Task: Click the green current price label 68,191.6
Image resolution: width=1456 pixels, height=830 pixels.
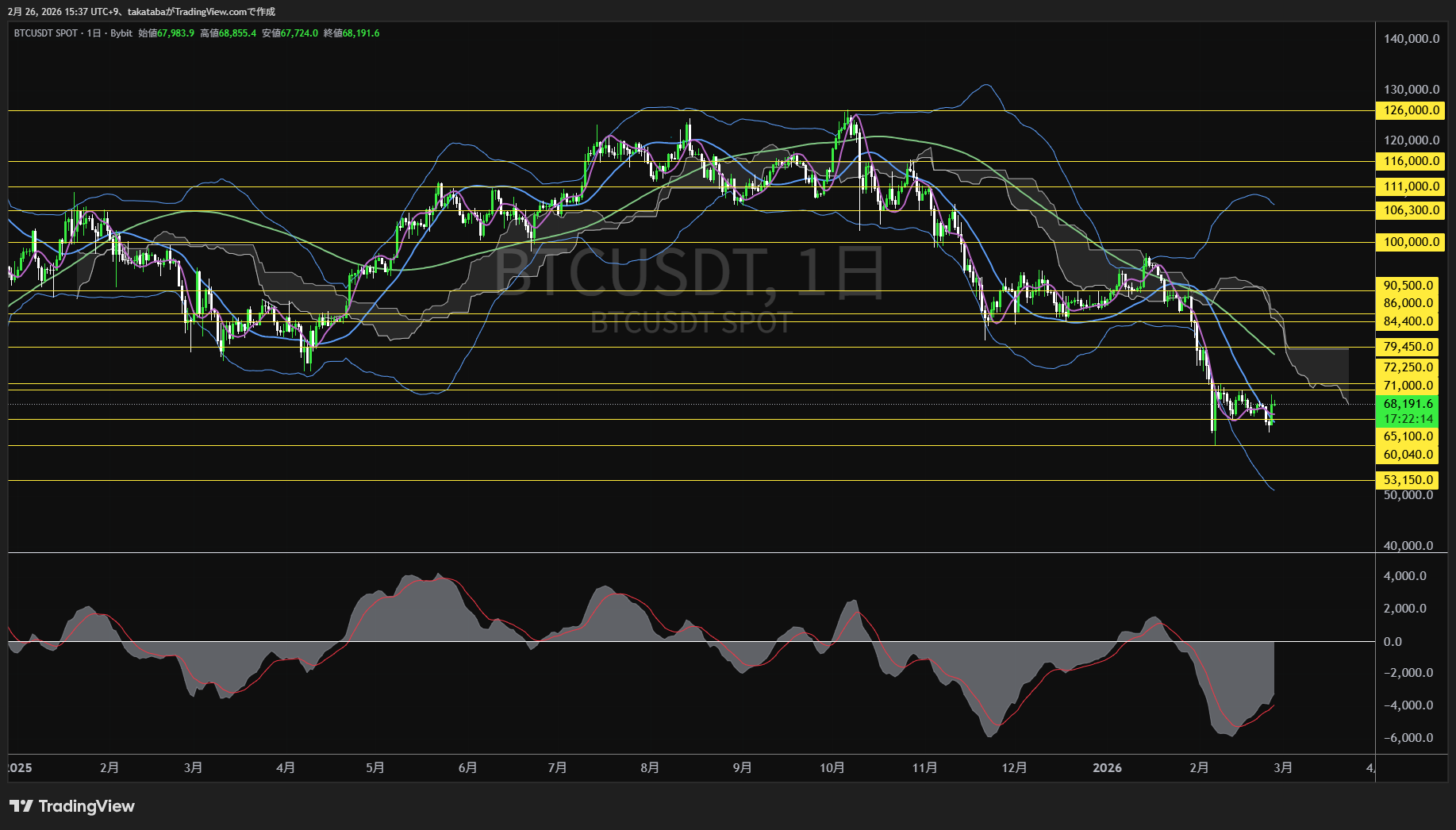Action: [1408, 404]
